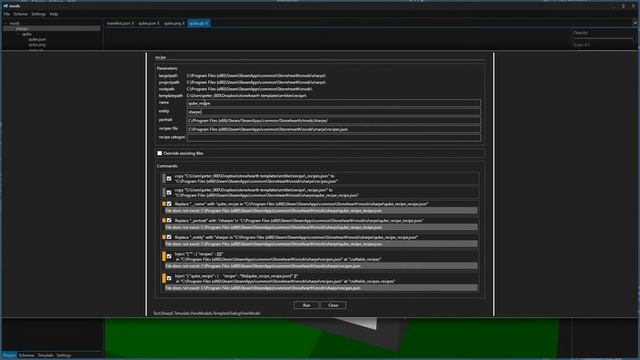Click the rootpath parameter value
Viewport: 640px width, 360px height.
[249, 89]
